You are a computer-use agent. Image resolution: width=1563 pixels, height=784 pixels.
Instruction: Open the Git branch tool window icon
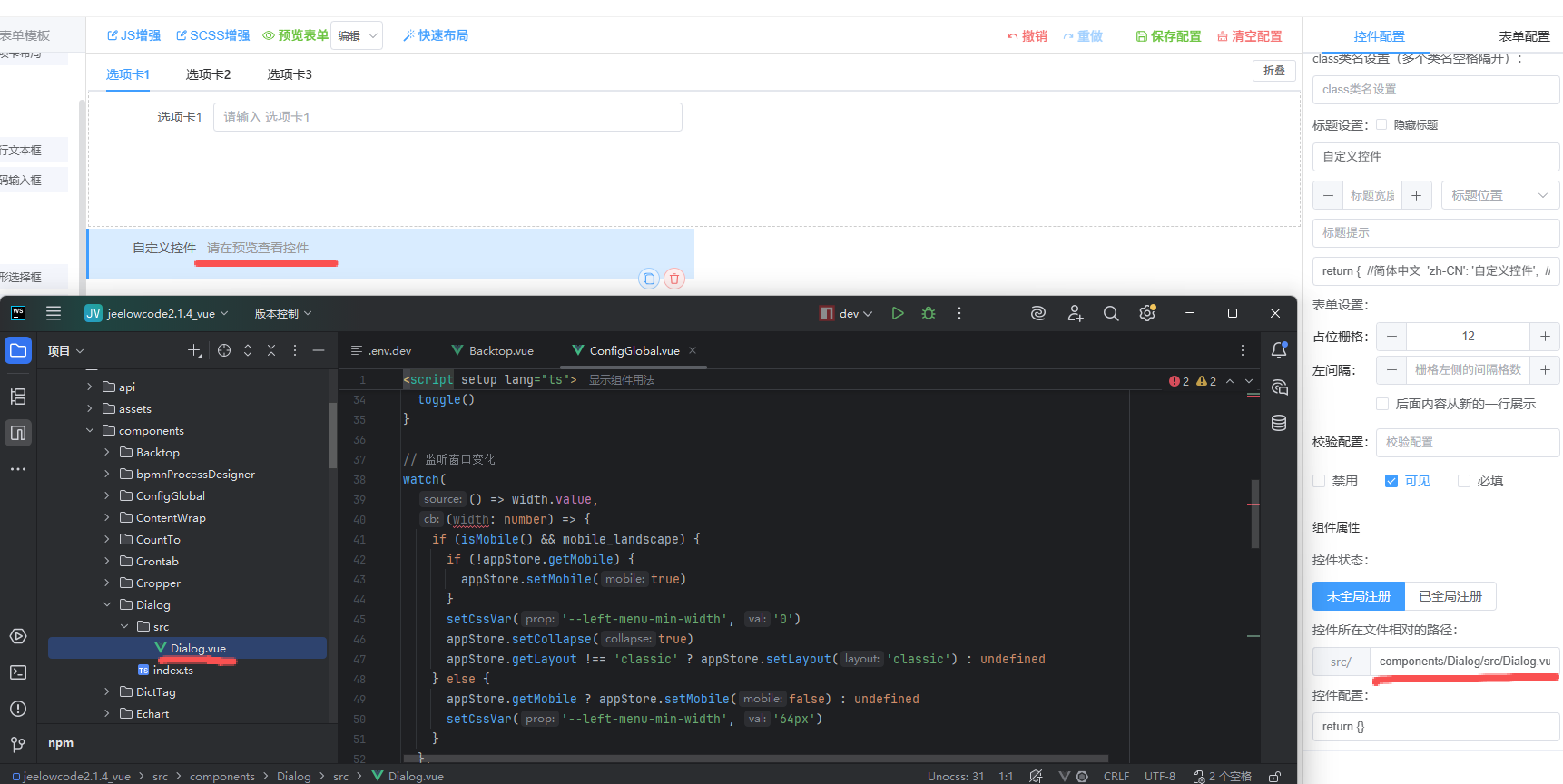18,745
